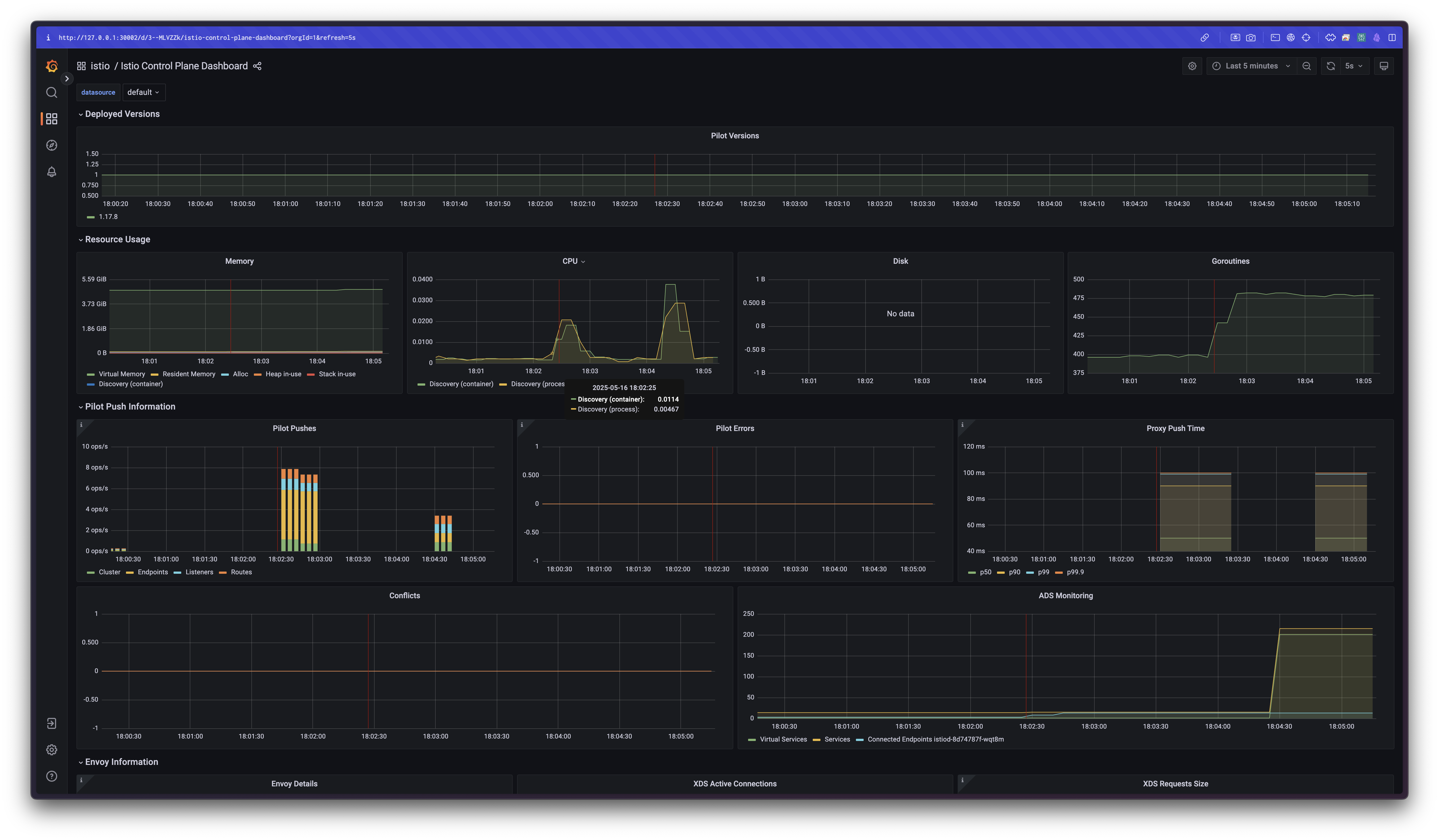Expand the sidebar with chevron arrow
The image size is (1439, 840).
67,79
